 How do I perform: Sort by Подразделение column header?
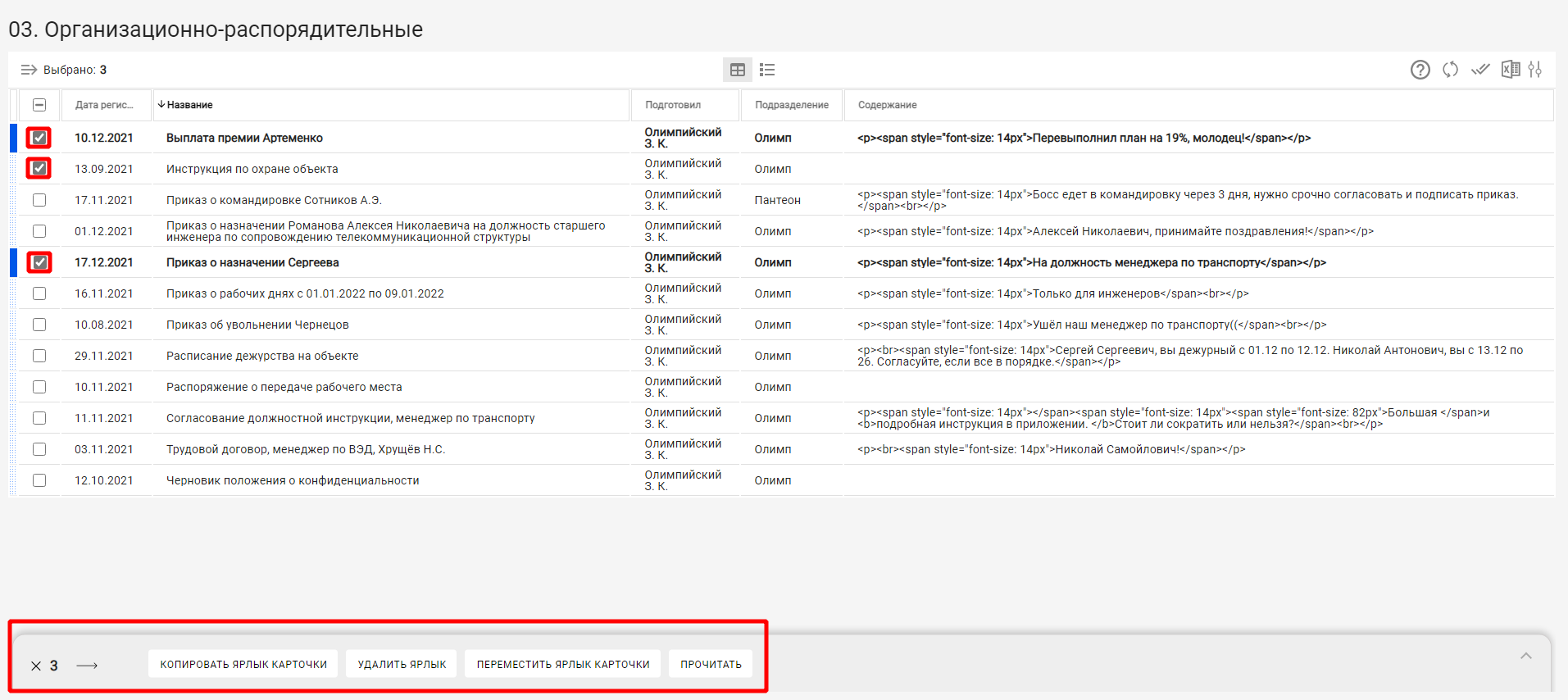point(792,105)
